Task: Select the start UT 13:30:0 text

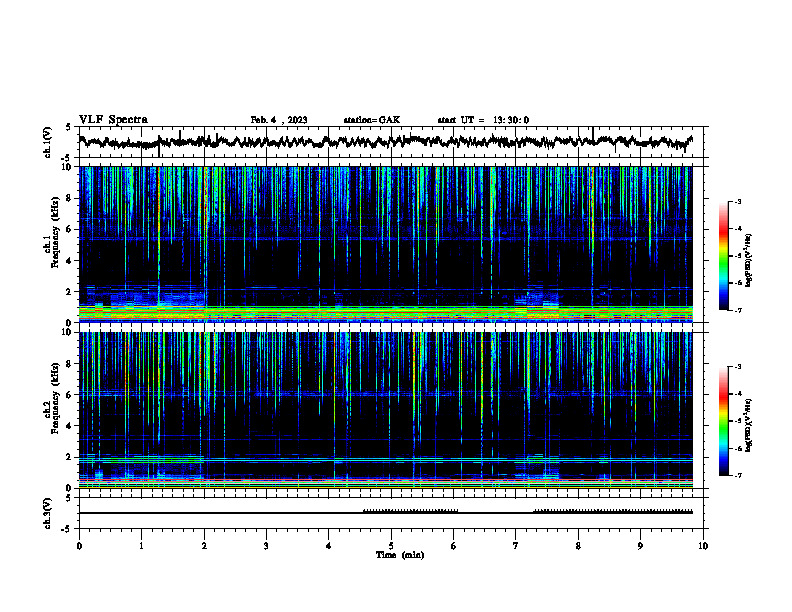Action: [483, 120]
